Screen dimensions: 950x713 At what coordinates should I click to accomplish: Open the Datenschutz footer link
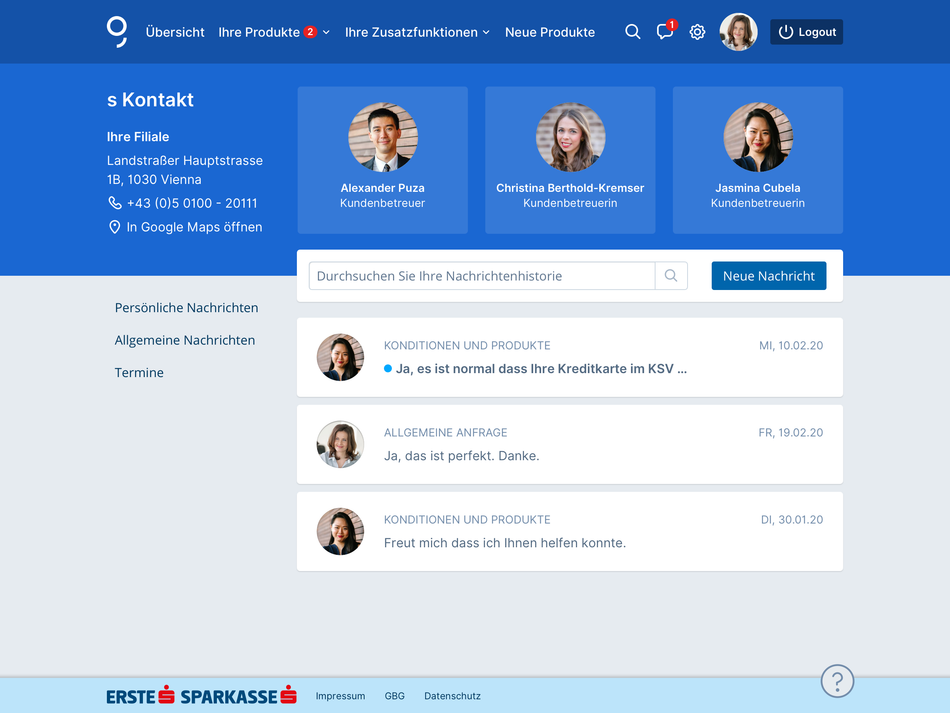[453, 696]
